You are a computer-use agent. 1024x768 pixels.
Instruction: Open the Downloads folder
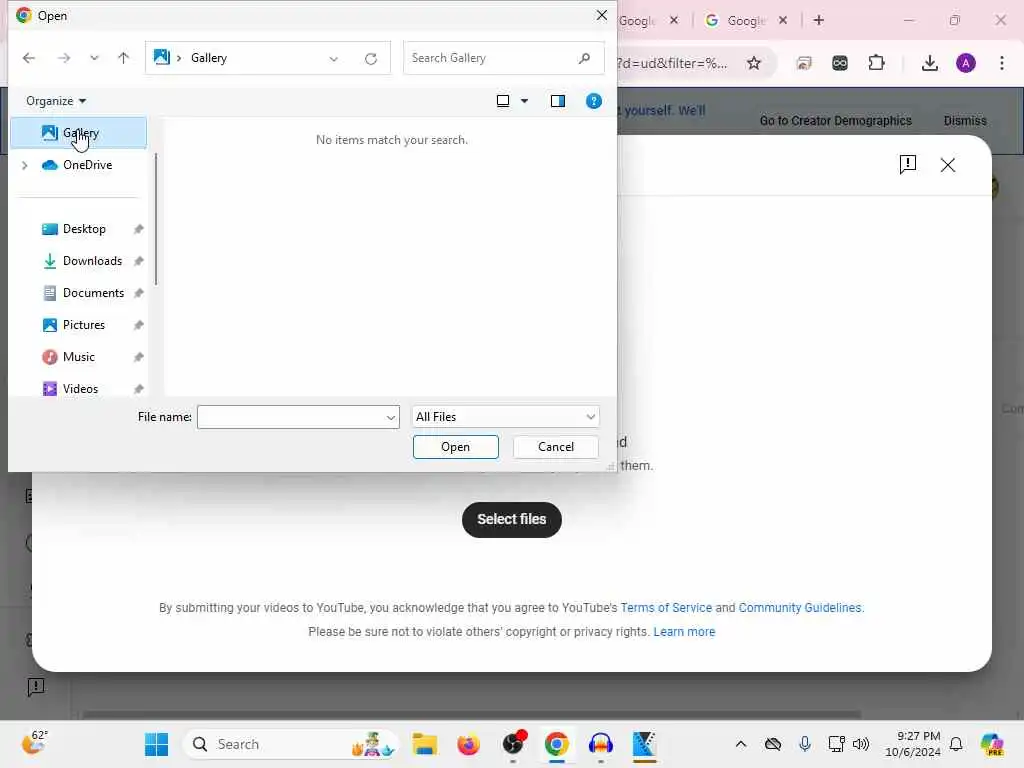tap(91, 261)
